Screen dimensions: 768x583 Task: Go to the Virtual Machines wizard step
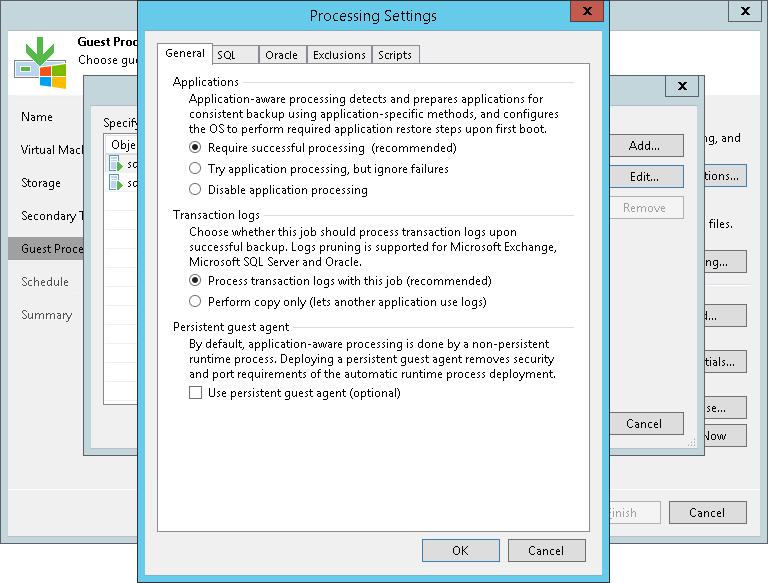pyautogui.click(x=51, y=150)
